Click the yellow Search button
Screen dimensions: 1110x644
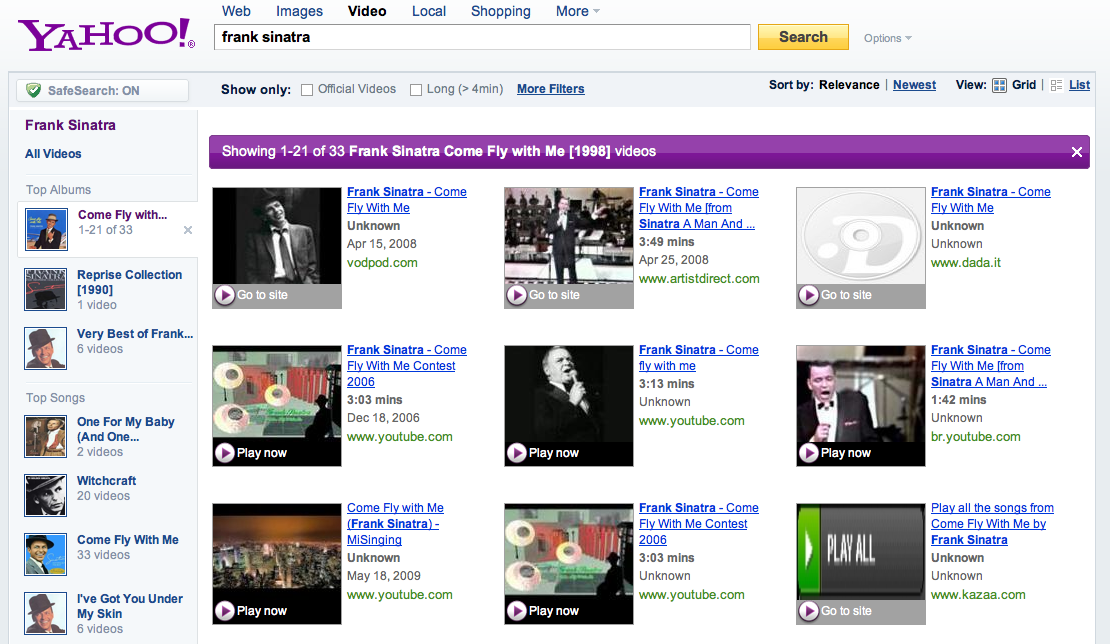tap(803, 37)
